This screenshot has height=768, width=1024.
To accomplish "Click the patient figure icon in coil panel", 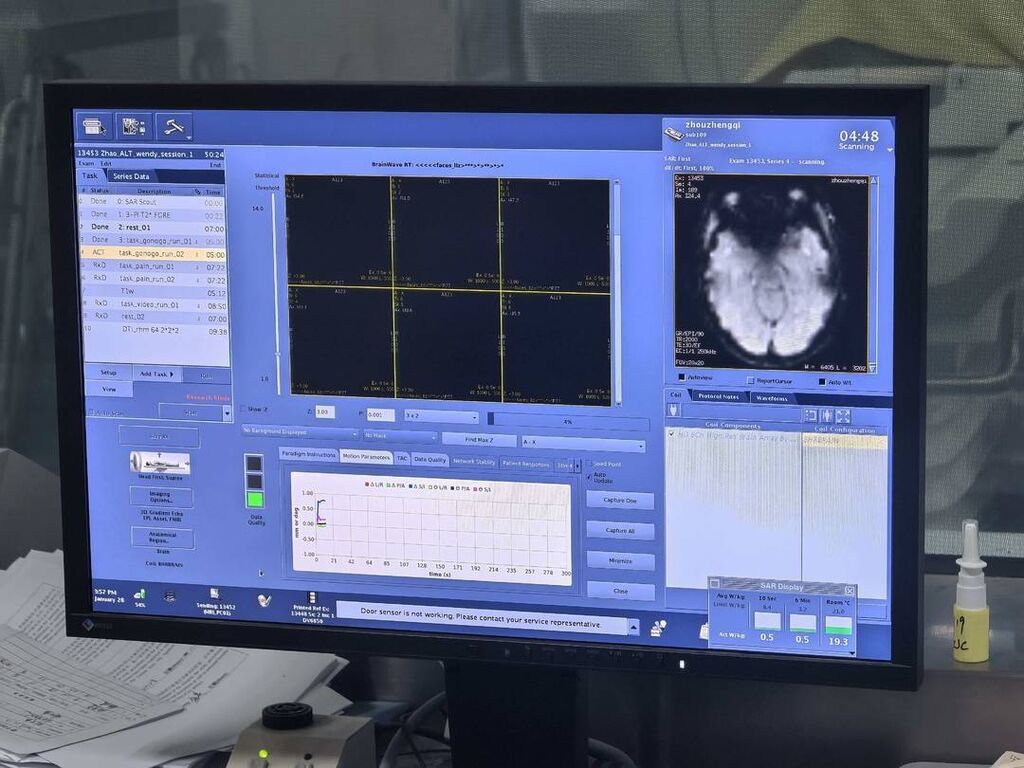I will pos(825,415).
